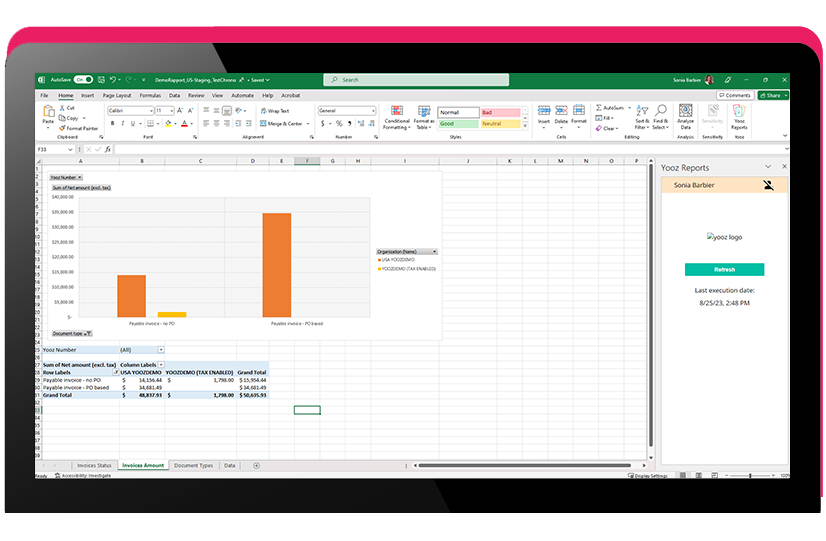
Task: Click the Merge & Center button
Action: [x=281, y=123]
